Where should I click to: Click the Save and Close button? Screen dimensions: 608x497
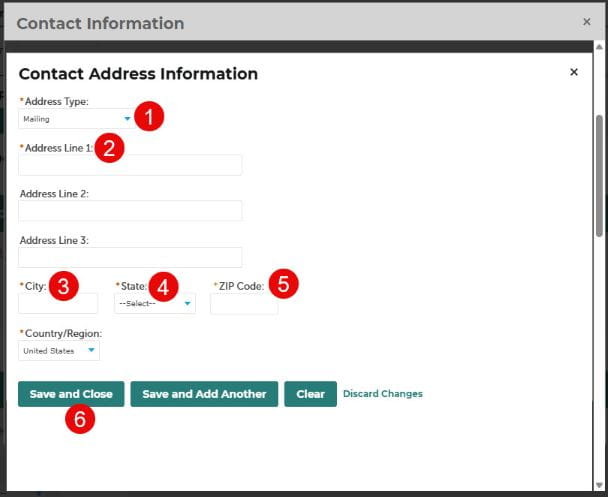pyautogui.click(x=71, y=394)
